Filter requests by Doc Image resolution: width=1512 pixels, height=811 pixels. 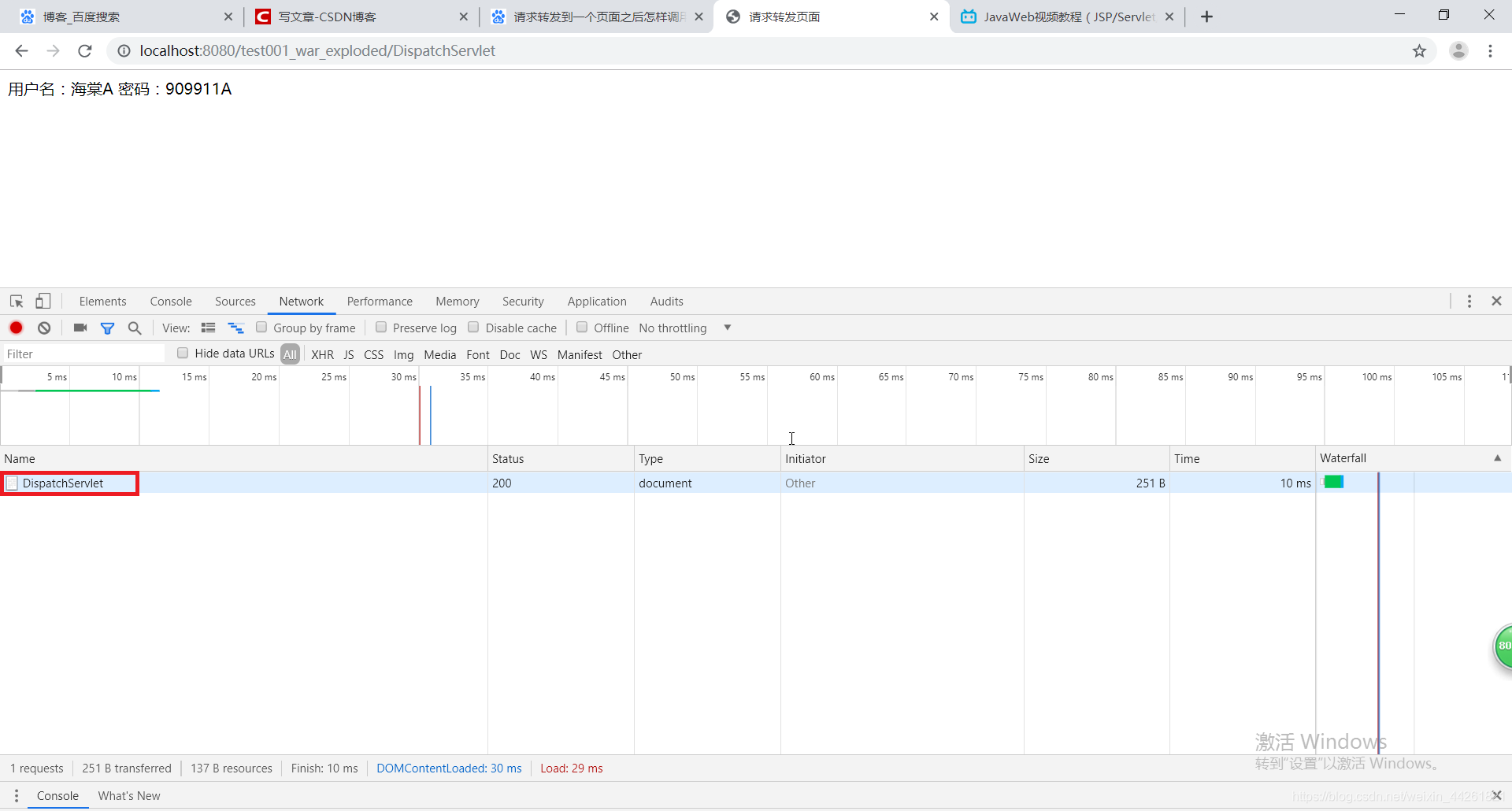tap(510, 355)
